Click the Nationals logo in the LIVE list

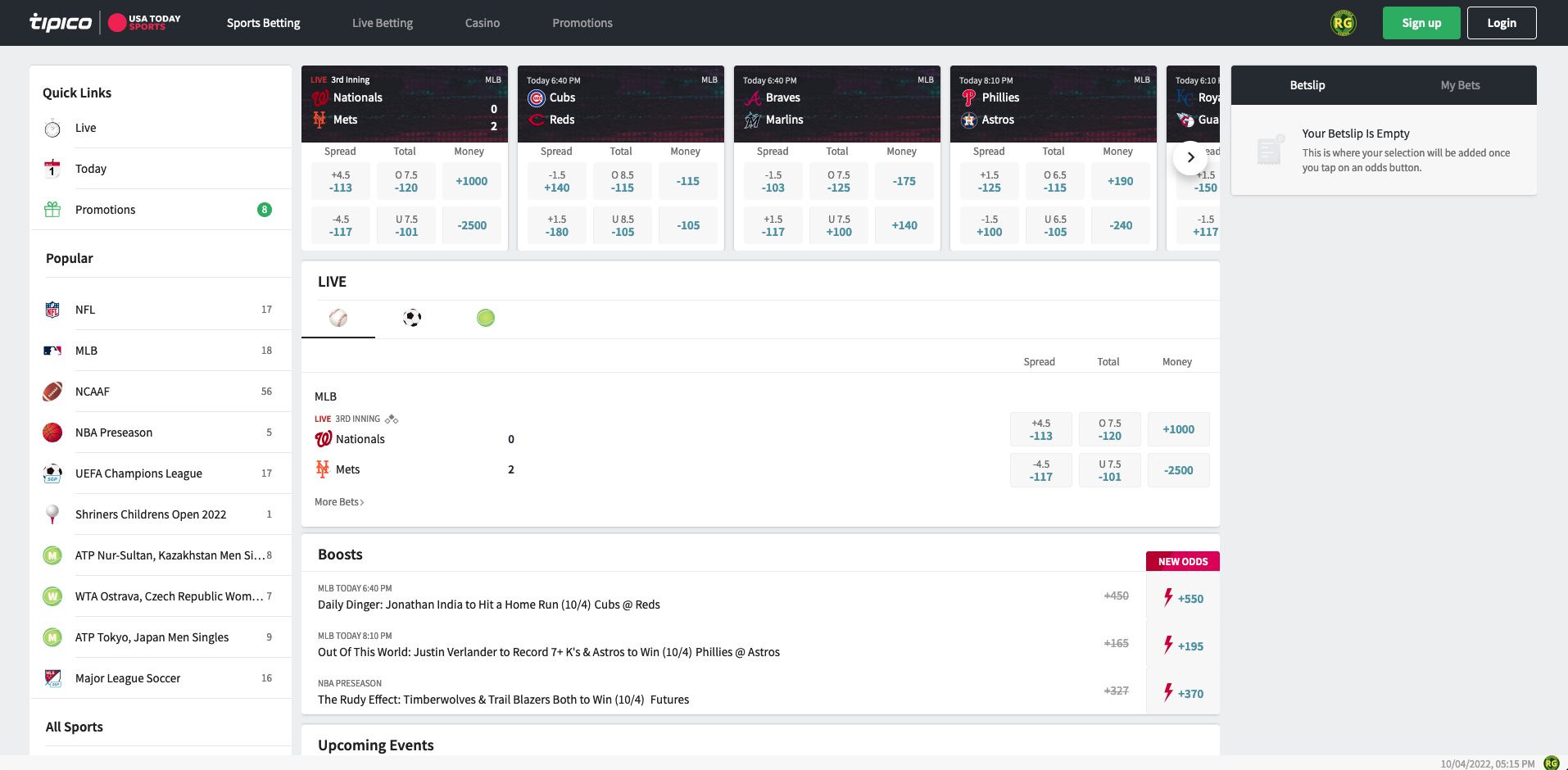[324, 439]
